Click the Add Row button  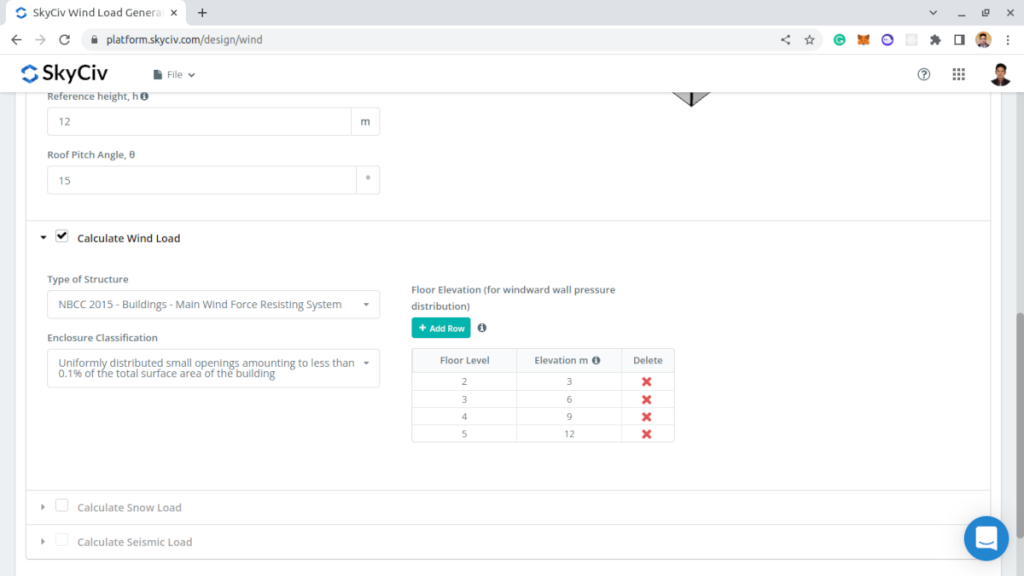coord(441,328)
